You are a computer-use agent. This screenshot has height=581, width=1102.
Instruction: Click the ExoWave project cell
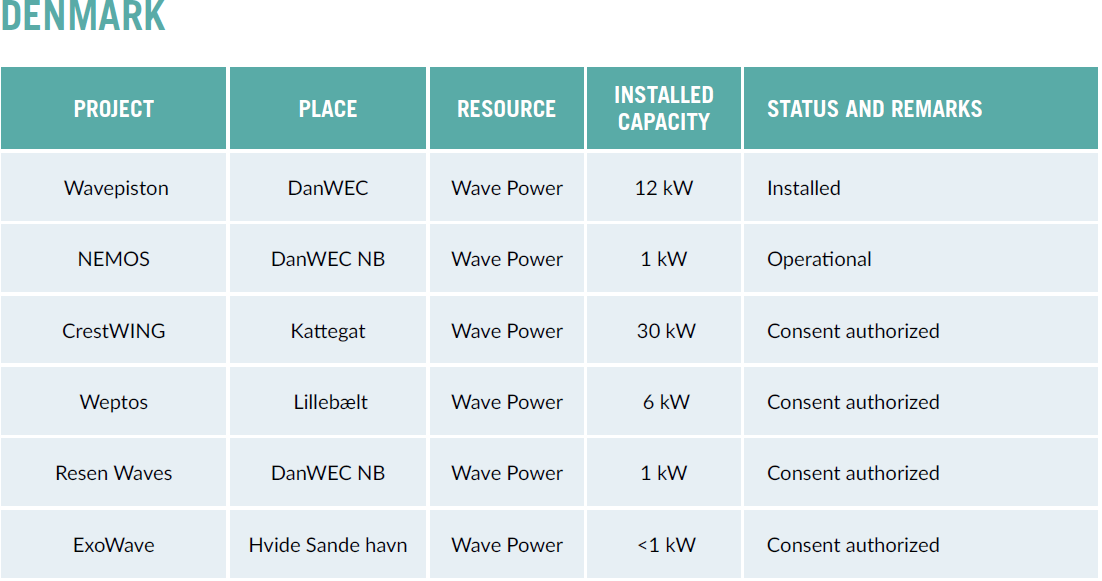coord(114,545)
